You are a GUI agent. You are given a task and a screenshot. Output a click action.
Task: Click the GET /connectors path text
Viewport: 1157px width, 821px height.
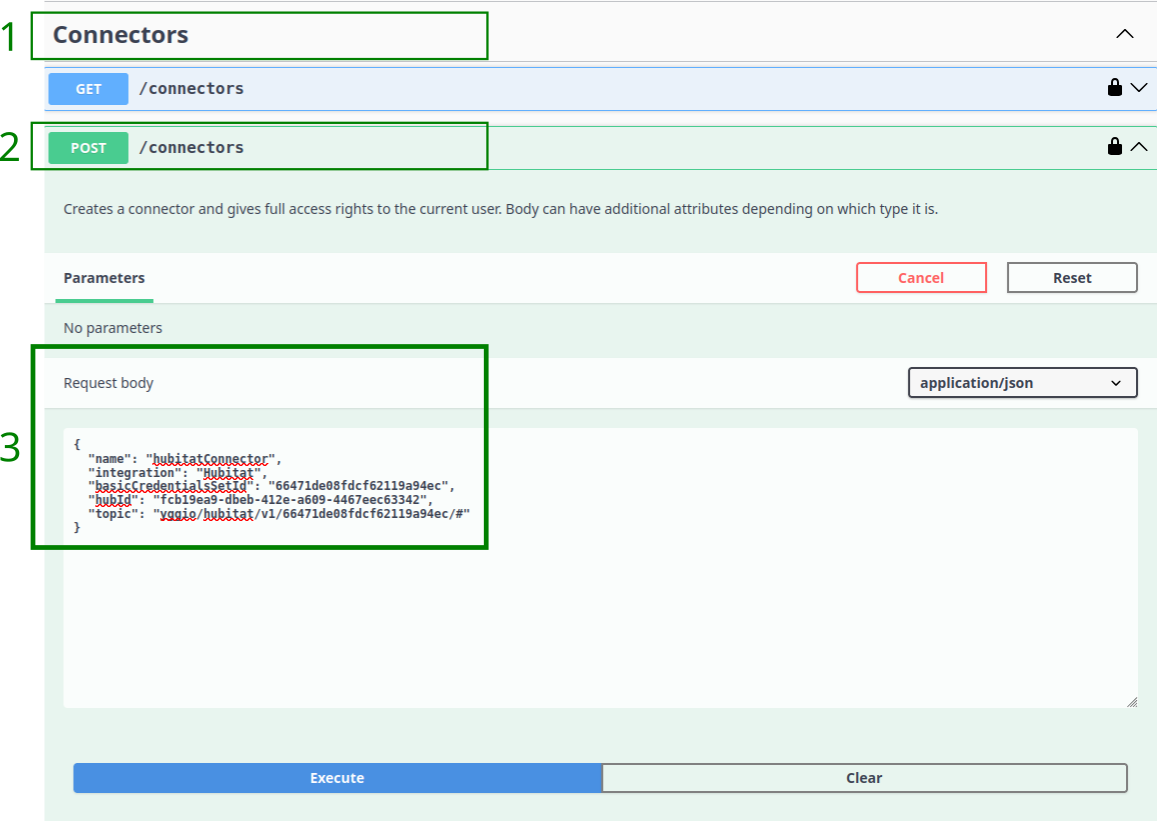pos(191,88)
